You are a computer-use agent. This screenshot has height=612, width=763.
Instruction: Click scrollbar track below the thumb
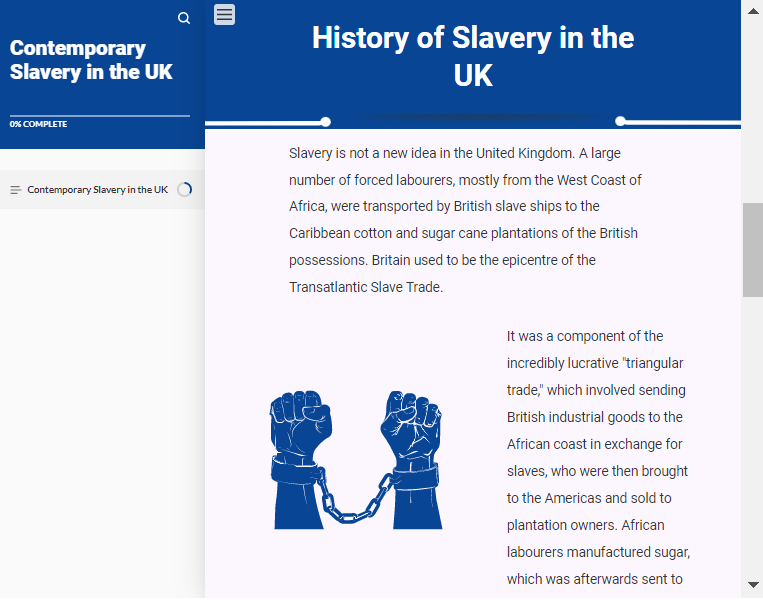[x=753, y=438]
